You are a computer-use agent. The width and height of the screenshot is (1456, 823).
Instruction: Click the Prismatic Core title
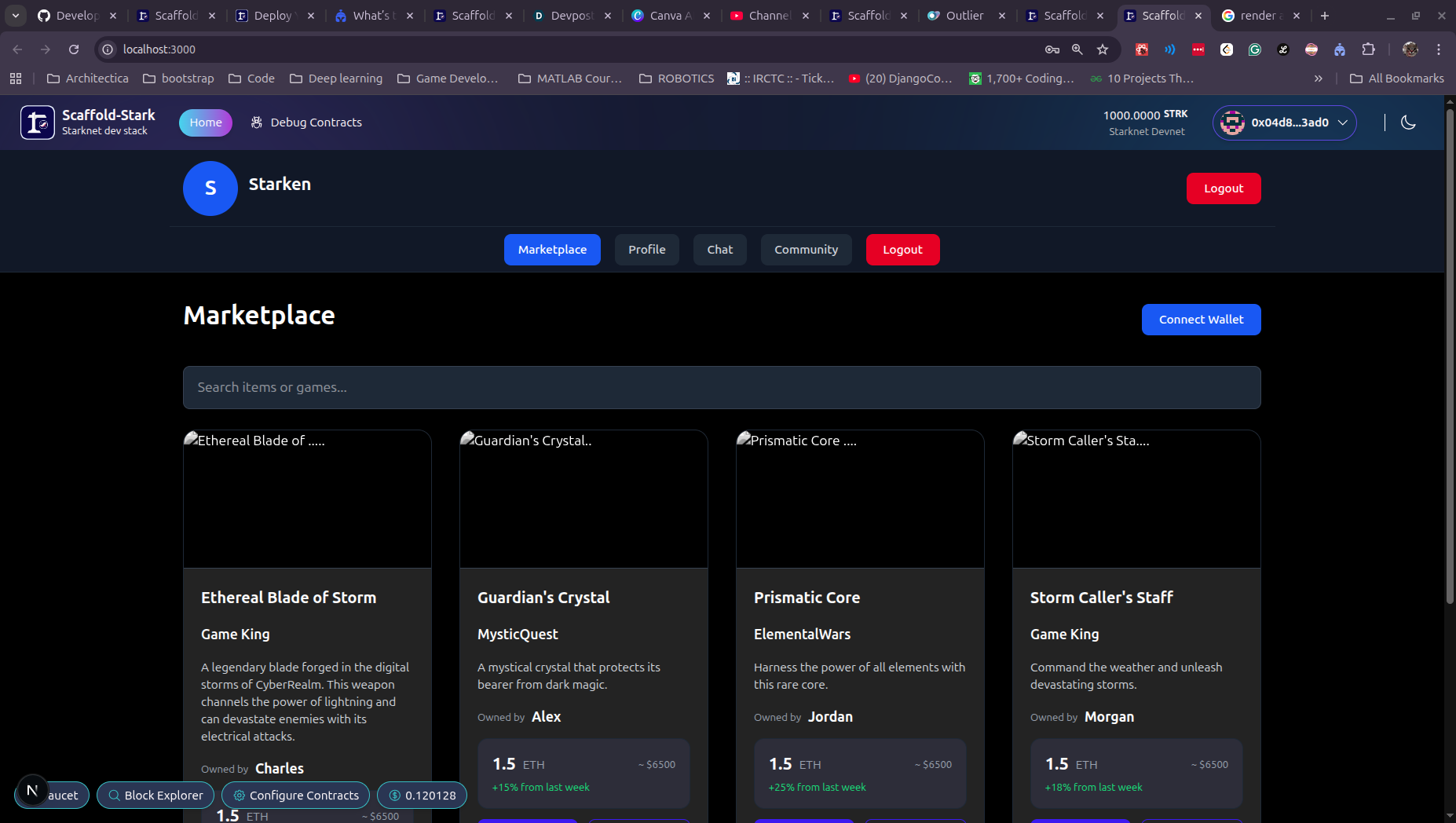pyautogui.click(x=807, y=598)
